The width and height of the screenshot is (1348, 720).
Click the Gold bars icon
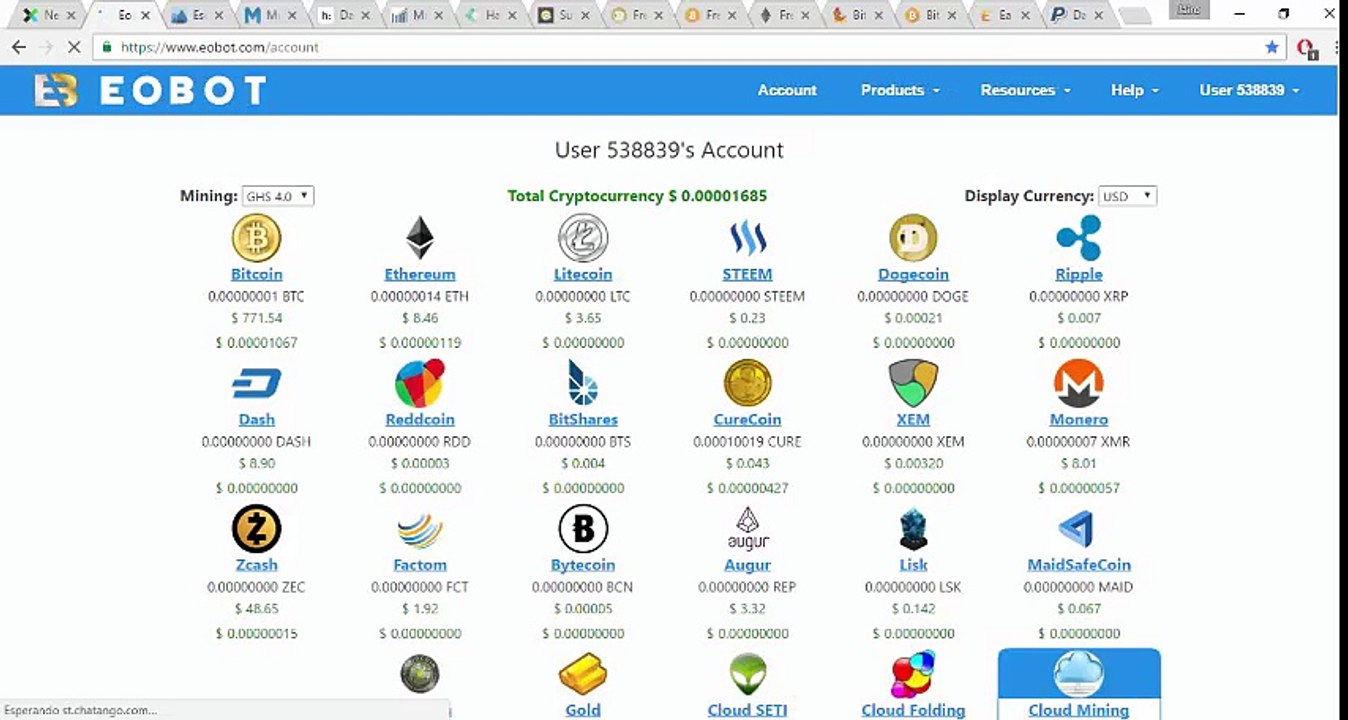[x=583, y=675]
